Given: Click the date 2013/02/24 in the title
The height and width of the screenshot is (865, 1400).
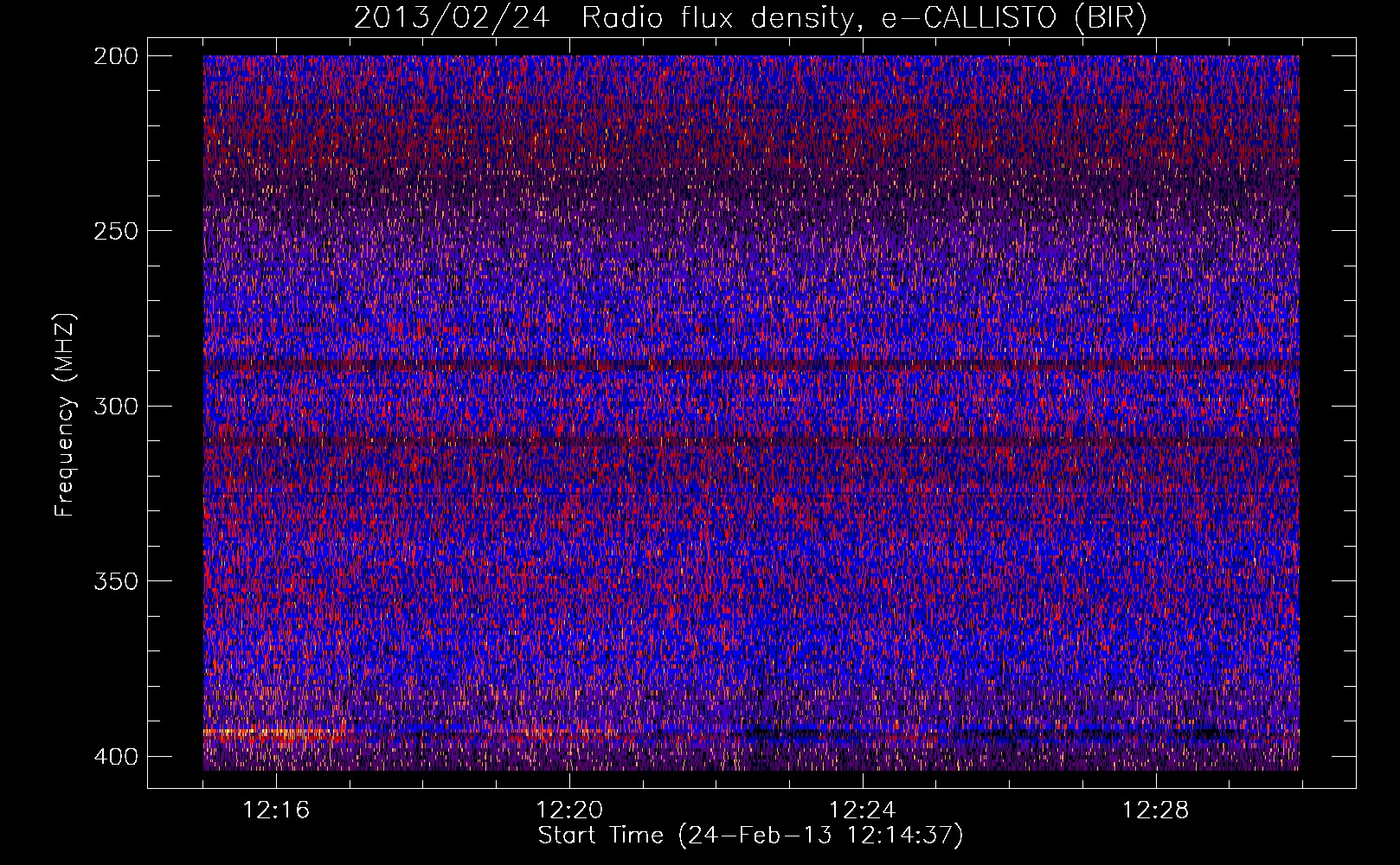Looking at the screenshot, I should pyautogui.click(x=451, y=18).
